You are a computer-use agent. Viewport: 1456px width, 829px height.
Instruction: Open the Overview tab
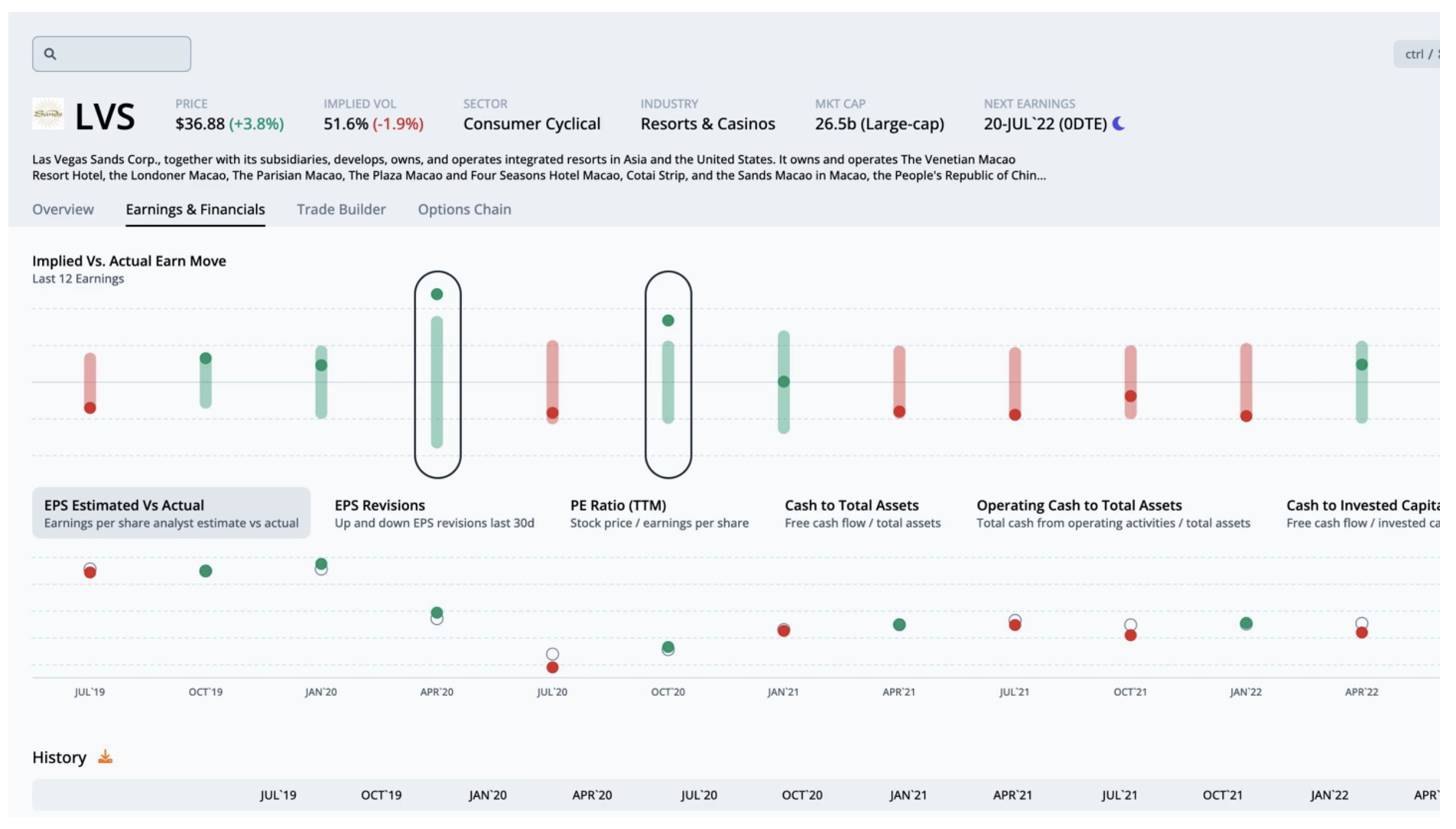[63, 210]
